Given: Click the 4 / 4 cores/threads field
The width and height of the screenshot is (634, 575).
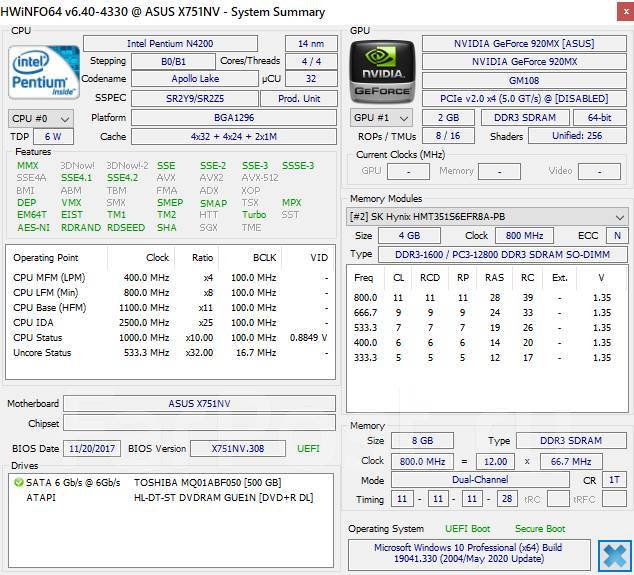Looking at the screenshot, I should [311, 61].
